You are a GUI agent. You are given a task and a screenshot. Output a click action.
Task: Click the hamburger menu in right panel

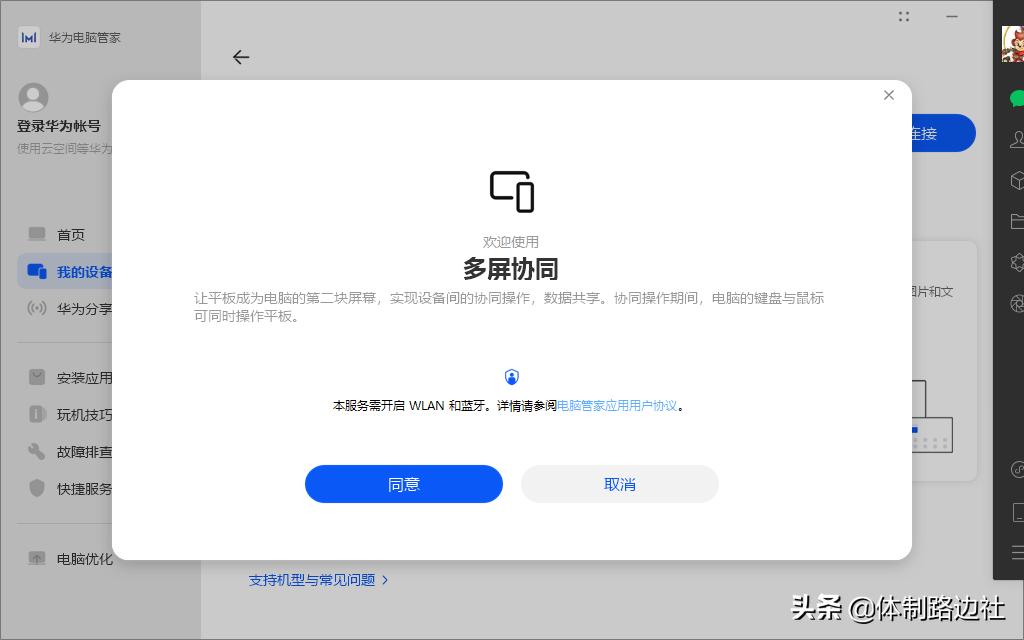point(1017,553)
